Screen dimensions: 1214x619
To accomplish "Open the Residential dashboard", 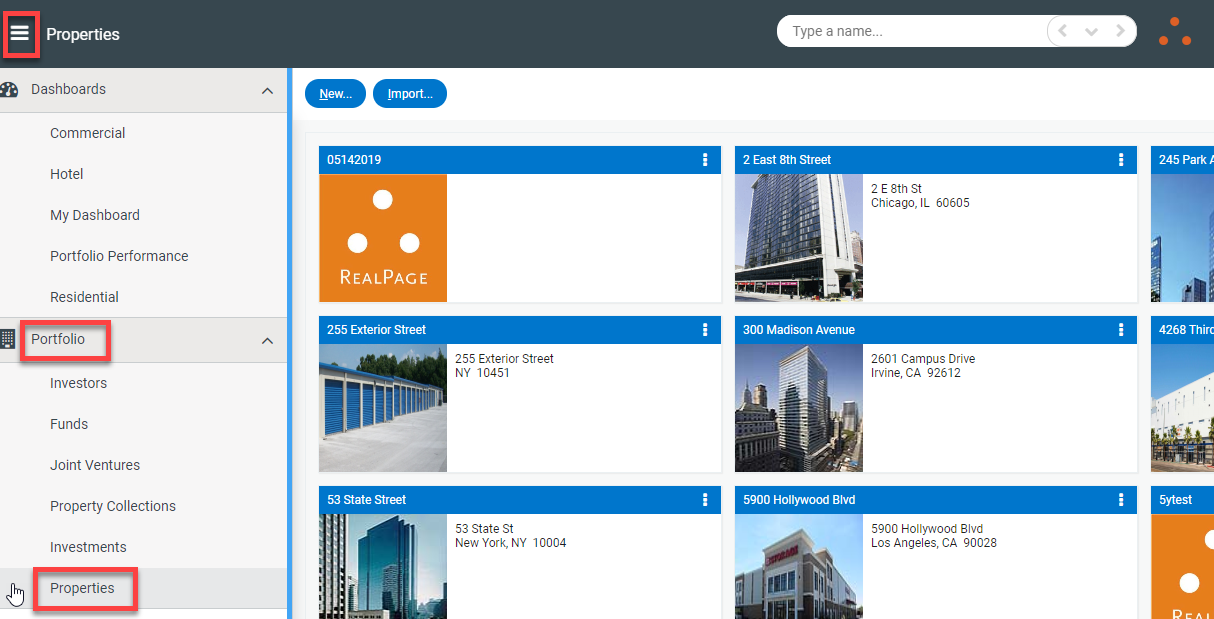I will 84,297.
